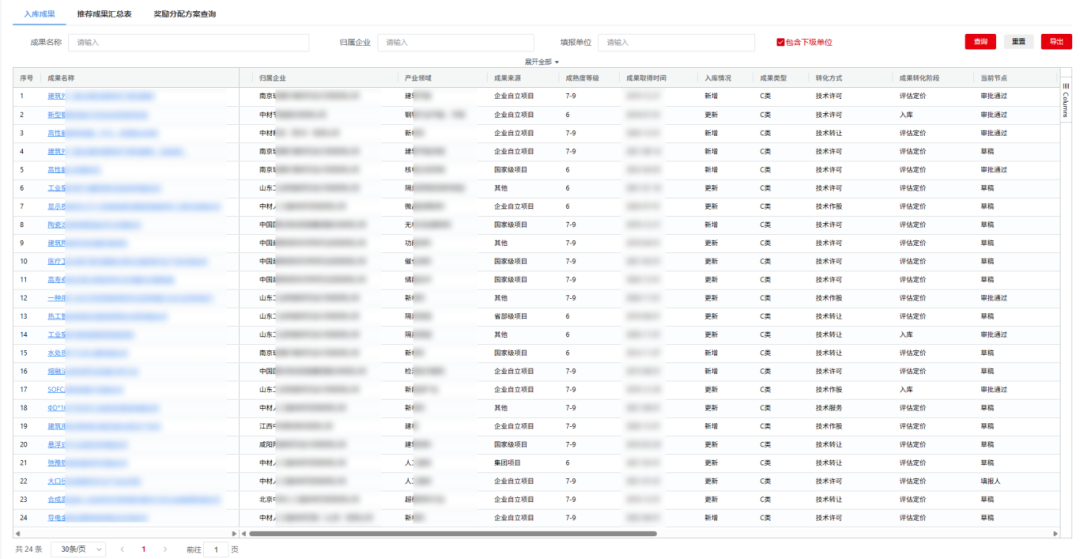Open the 30条/页 page size dropdown
The width and height of the screenshot is (1080, 559).
point(78,549)
